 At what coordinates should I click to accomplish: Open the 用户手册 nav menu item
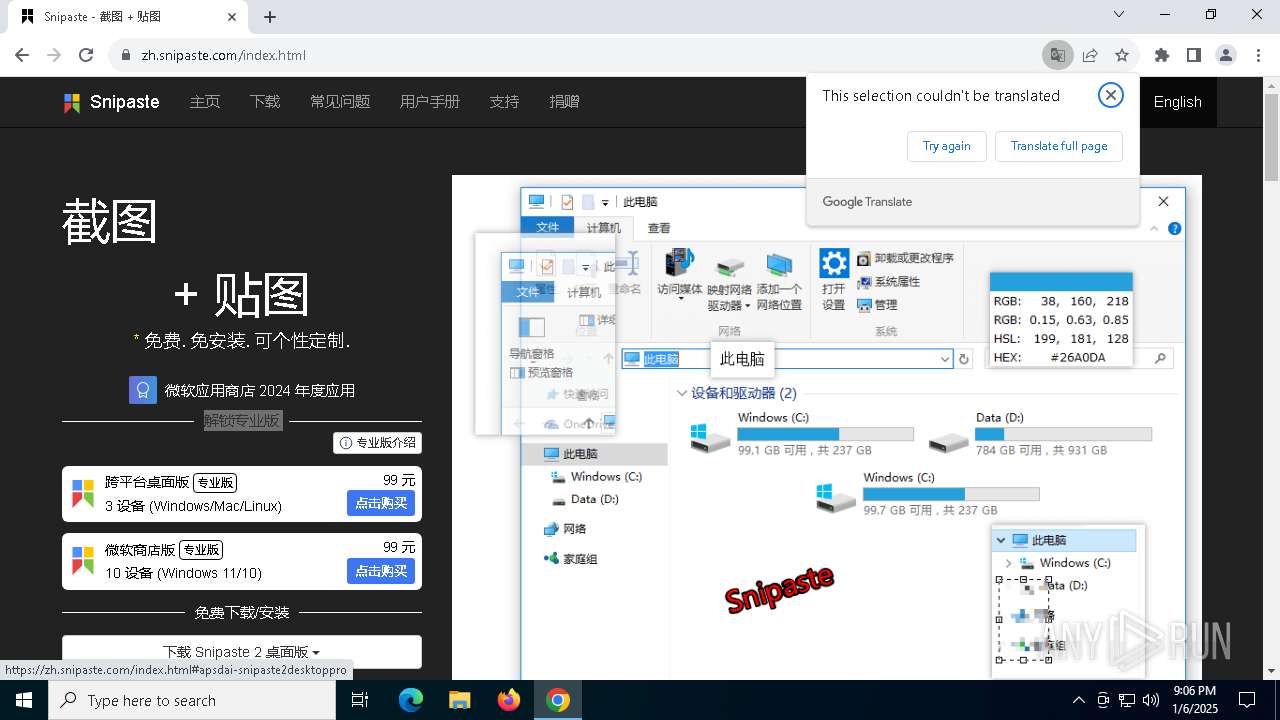tap(430, 102)
